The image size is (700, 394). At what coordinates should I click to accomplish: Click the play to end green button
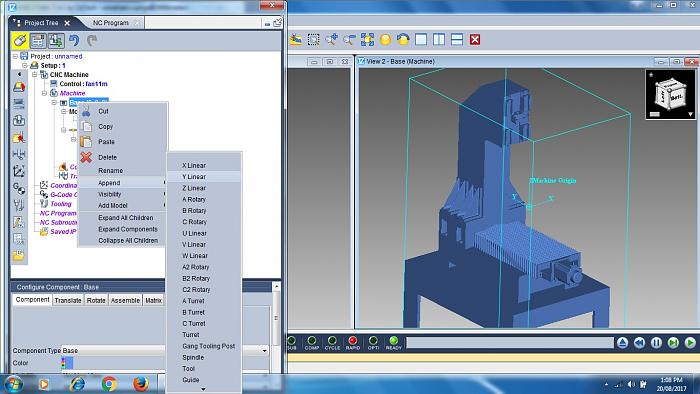tap(673, 343)
